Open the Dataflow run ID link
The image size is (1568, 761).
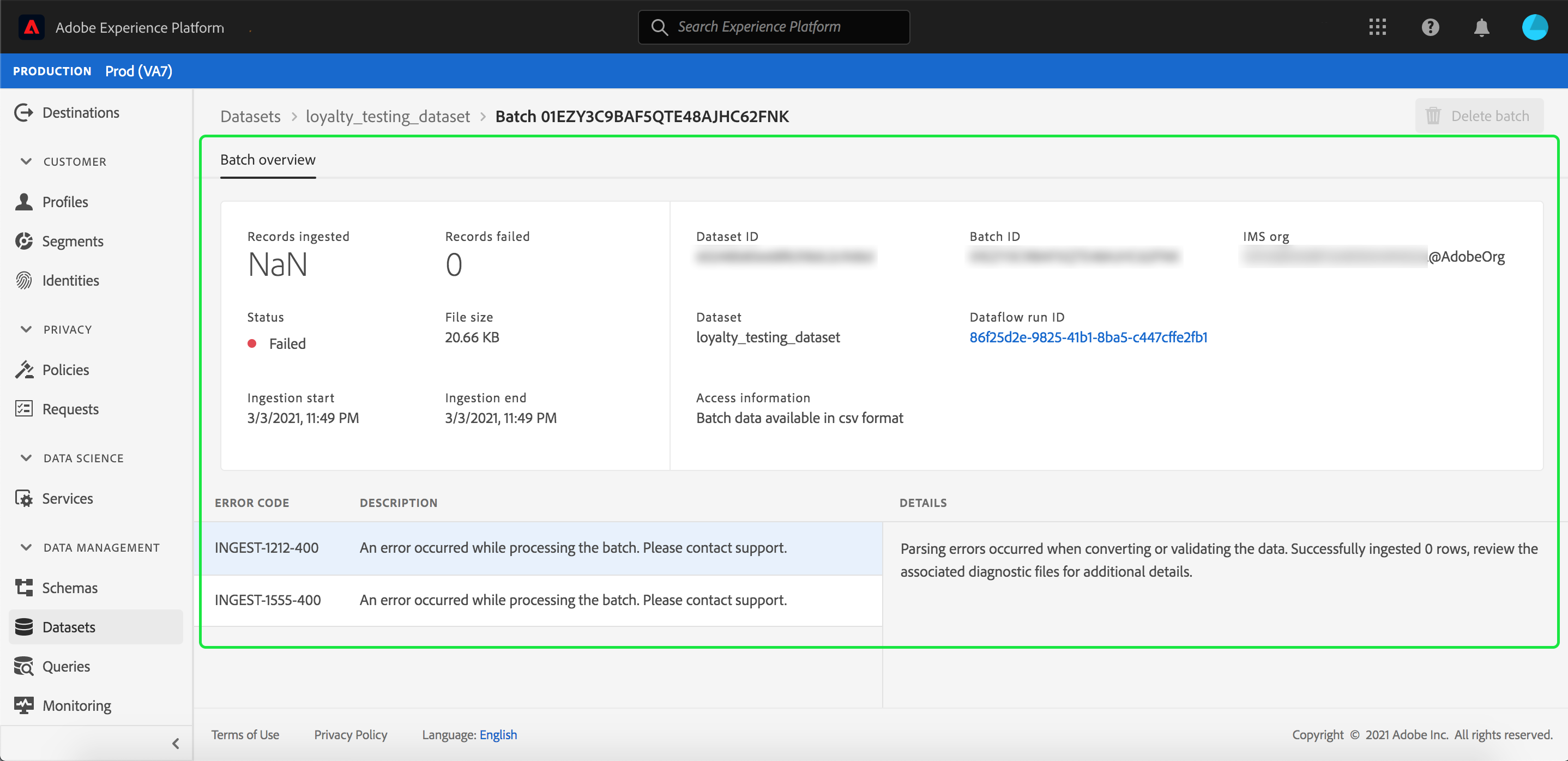(x=1088, y=337)
